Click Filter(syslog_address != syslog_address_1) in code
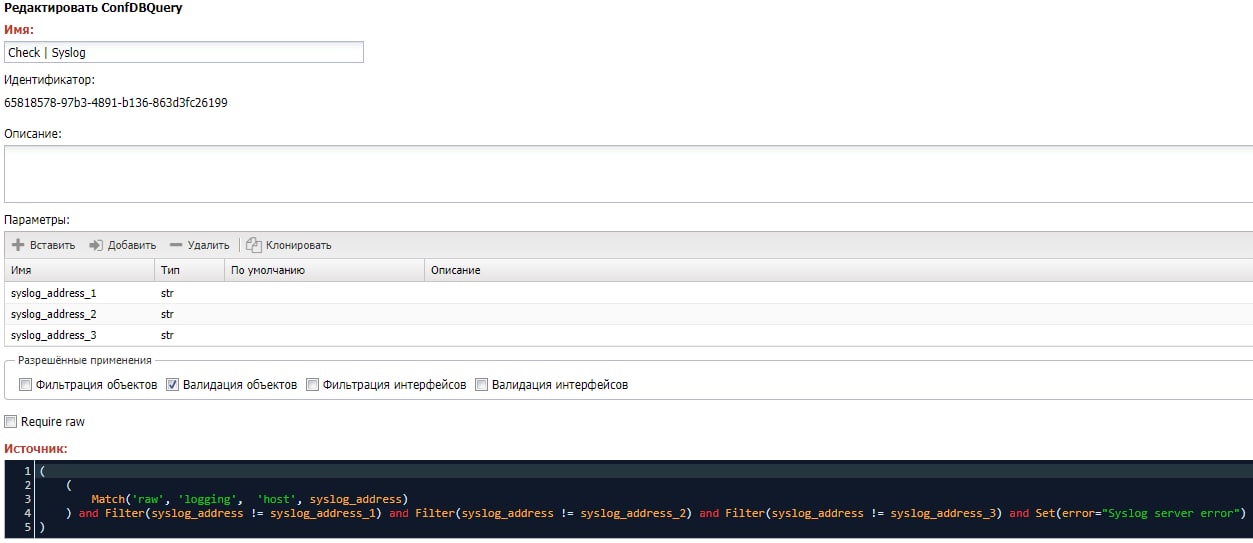Screen dimensions: 1253x543 (x=243, y=513)
